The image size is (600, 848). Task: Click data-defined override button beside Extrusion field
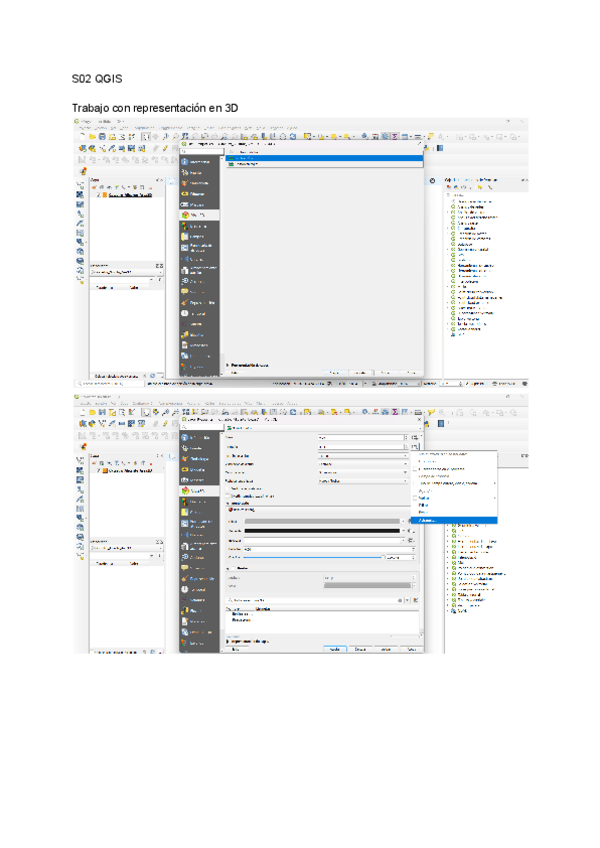(414, 447)
